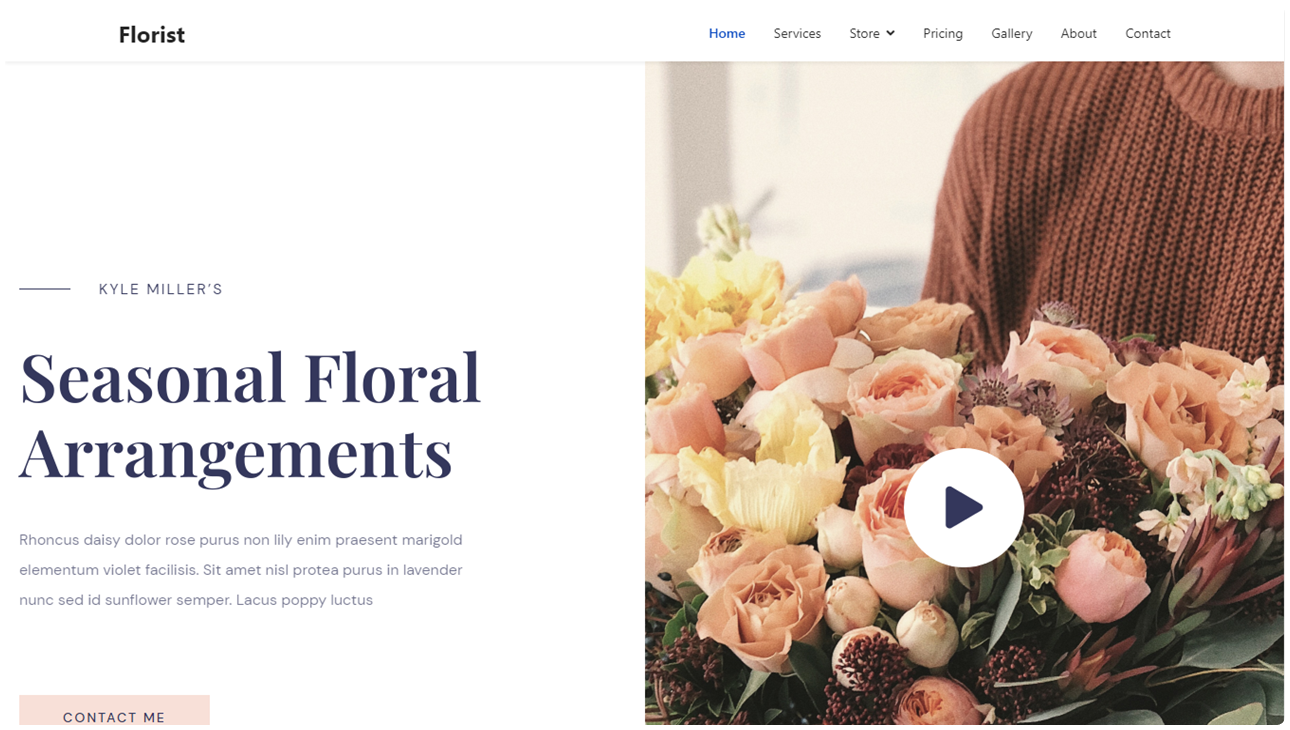Image resolution: width=1290 pixels, height=730 pixels.
Task: Go to the Home page
Action: tap(727, 33)
